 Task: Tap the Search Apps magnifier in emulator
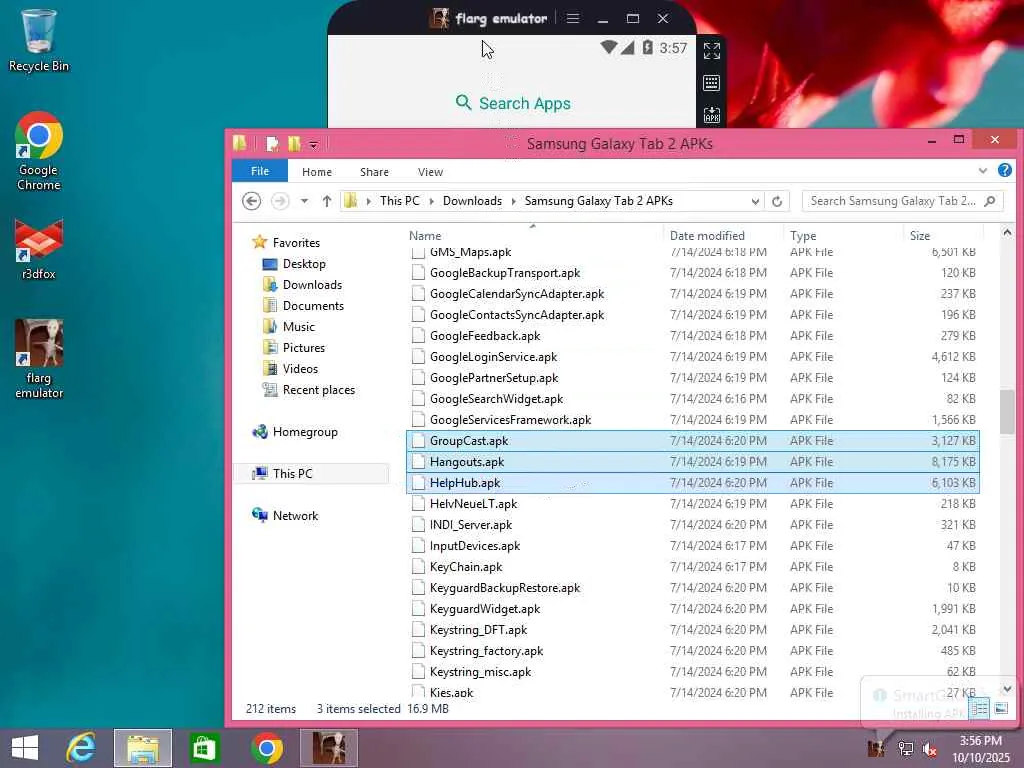[463, 103]
